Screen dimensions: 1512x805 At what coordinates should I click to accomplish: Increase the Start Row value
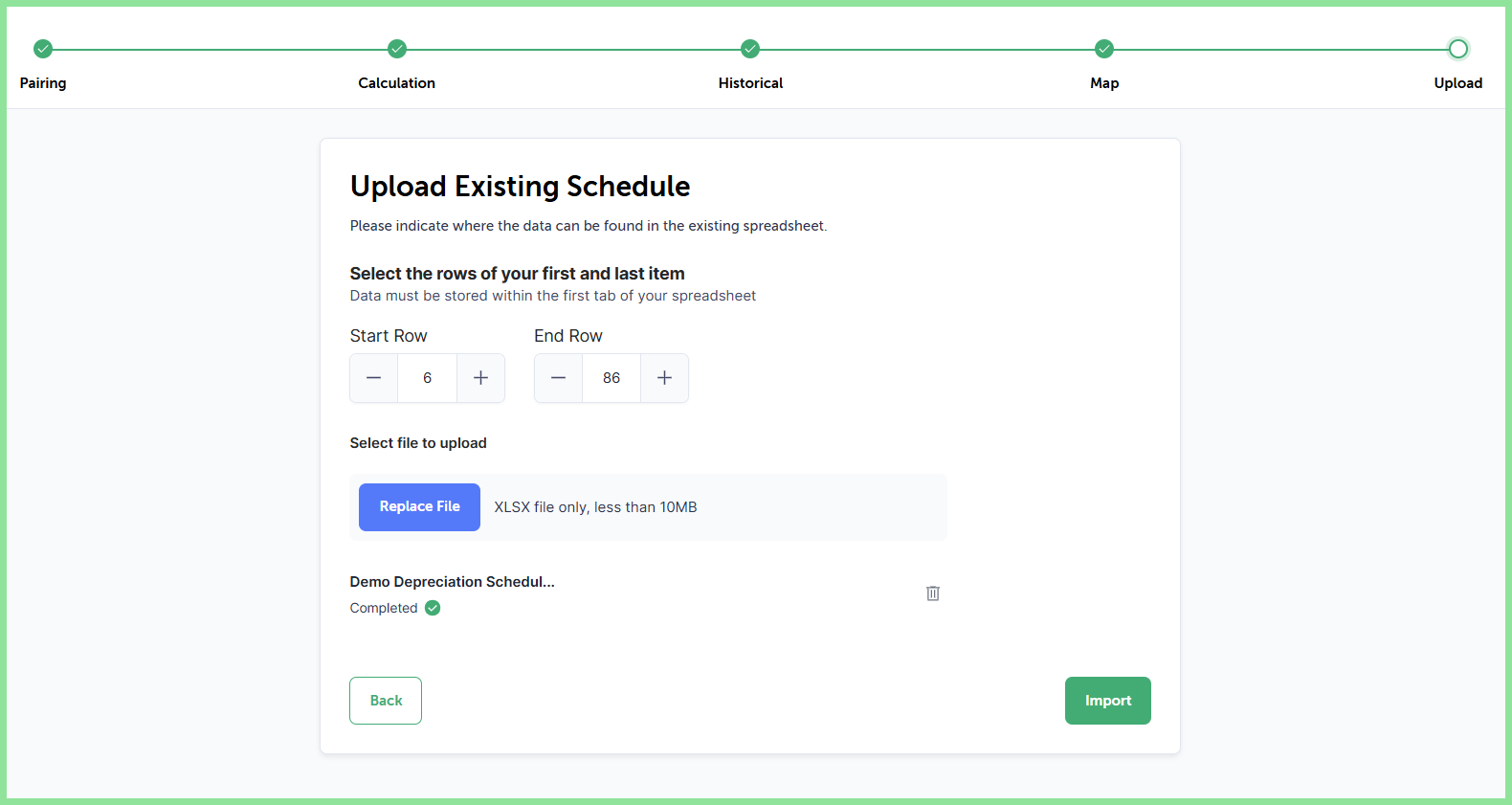[480, 378]
